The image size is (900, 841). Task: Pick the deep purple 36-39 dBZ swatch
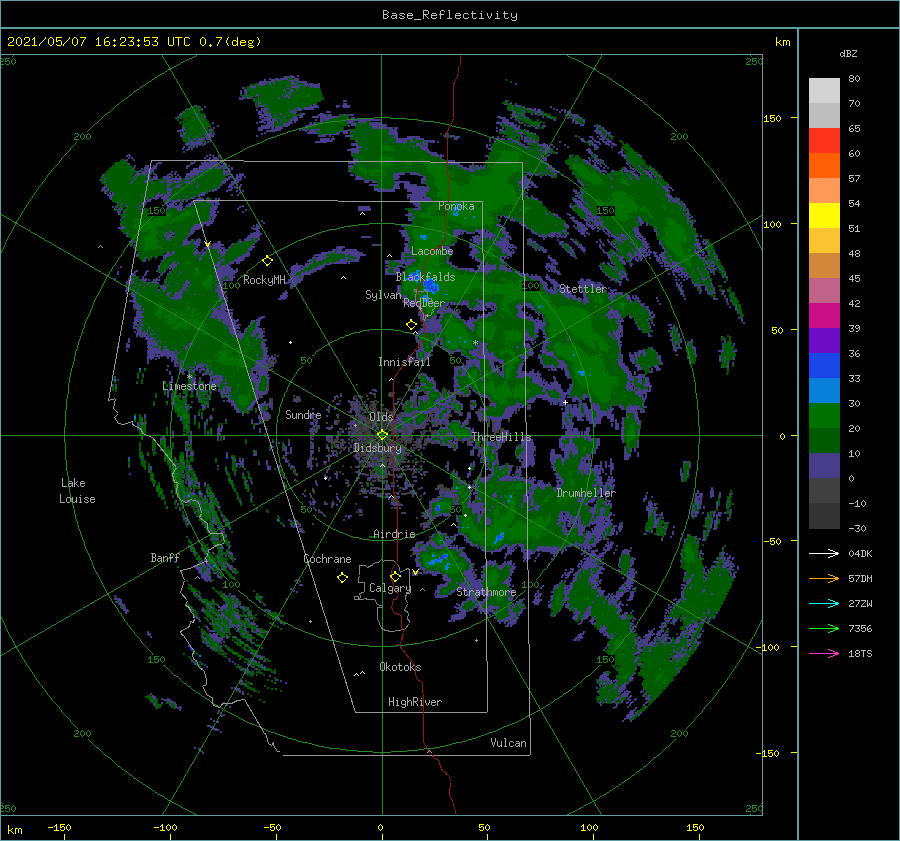(x=824, y=340)
